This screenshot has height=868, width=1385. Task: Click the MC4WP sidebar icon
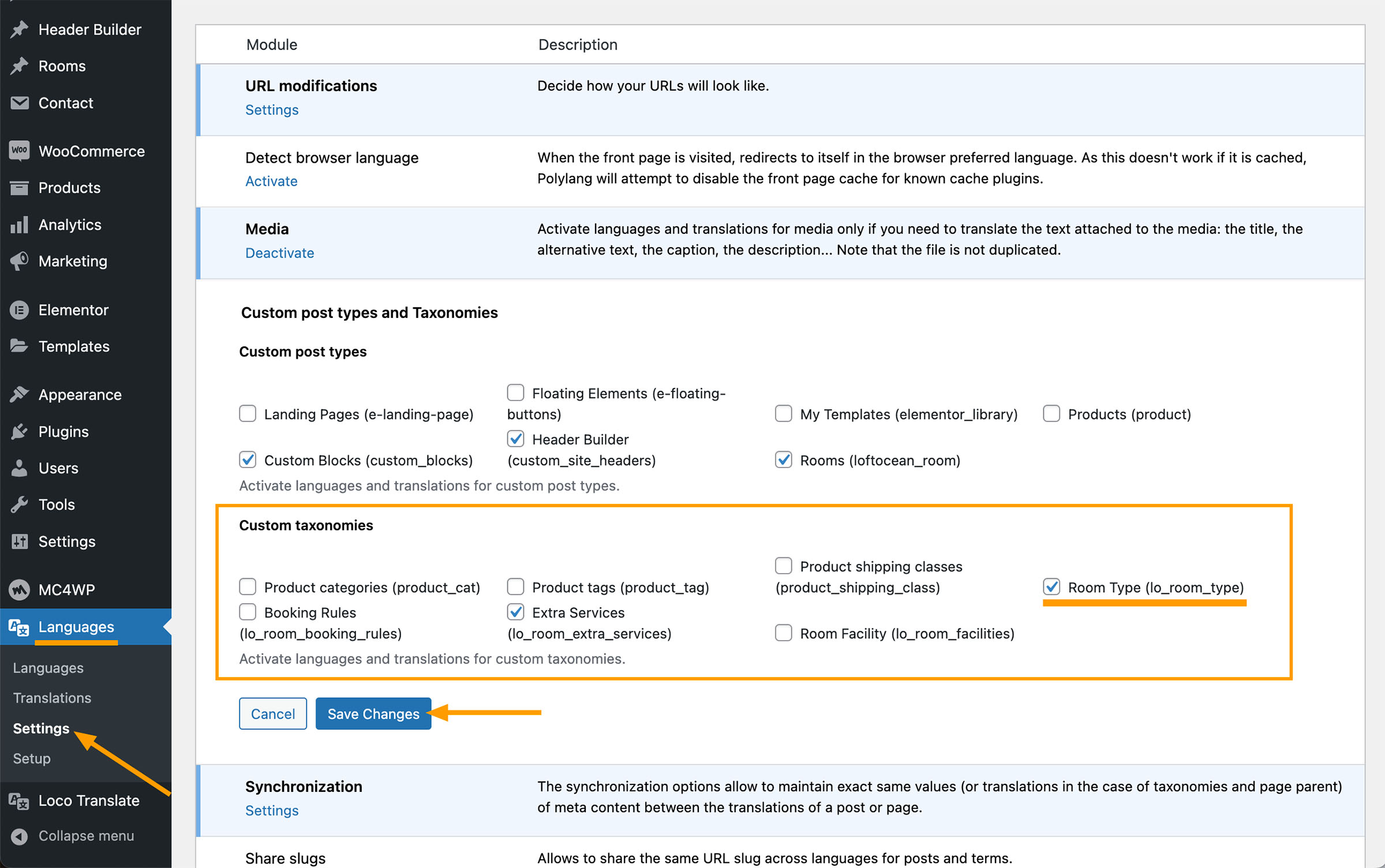click(19, 589)
